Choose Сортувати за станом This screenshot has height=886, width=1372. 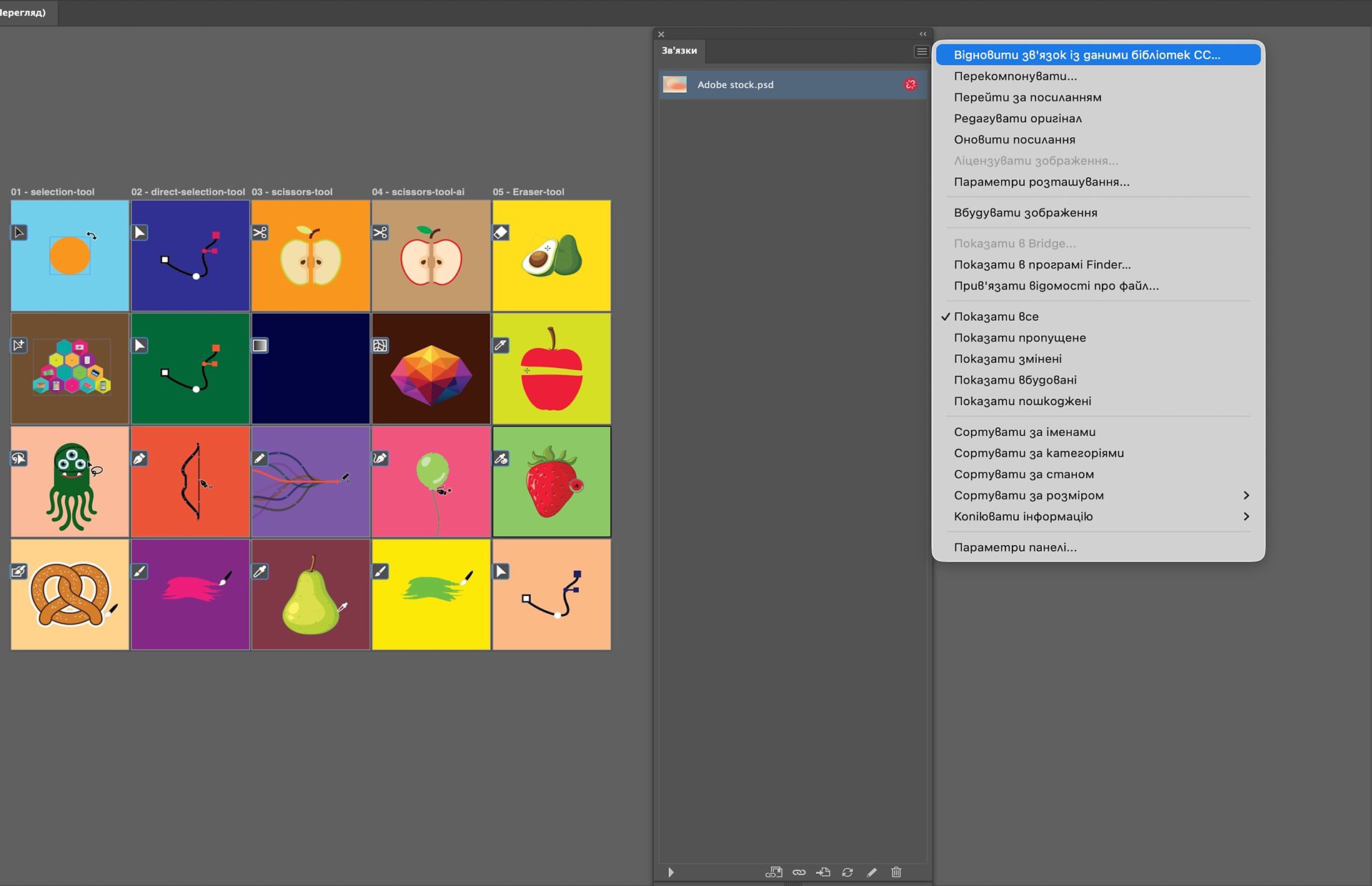(1098, 474)
